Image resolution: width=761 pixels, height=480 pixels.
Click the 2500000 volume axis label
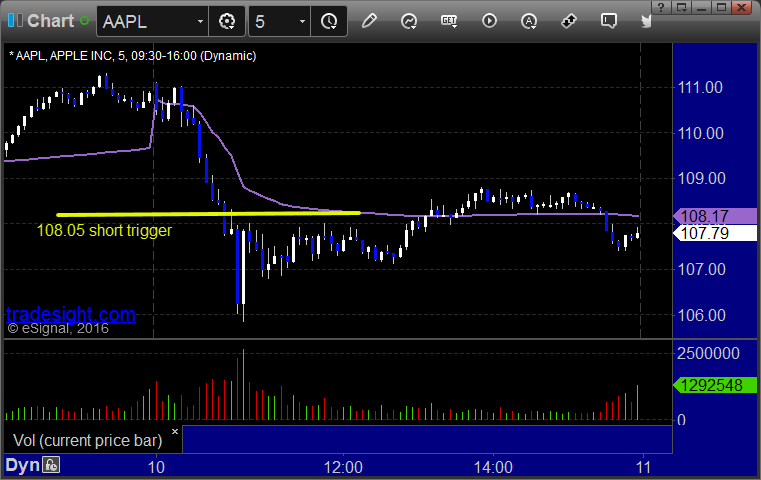pyautogui.click(x=708, y=353)
